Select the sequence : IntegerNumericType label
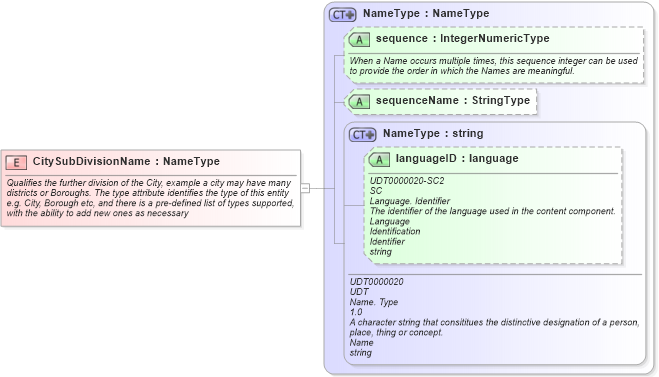This screenshot has width=659, height=377. click(x=462, y=38)
